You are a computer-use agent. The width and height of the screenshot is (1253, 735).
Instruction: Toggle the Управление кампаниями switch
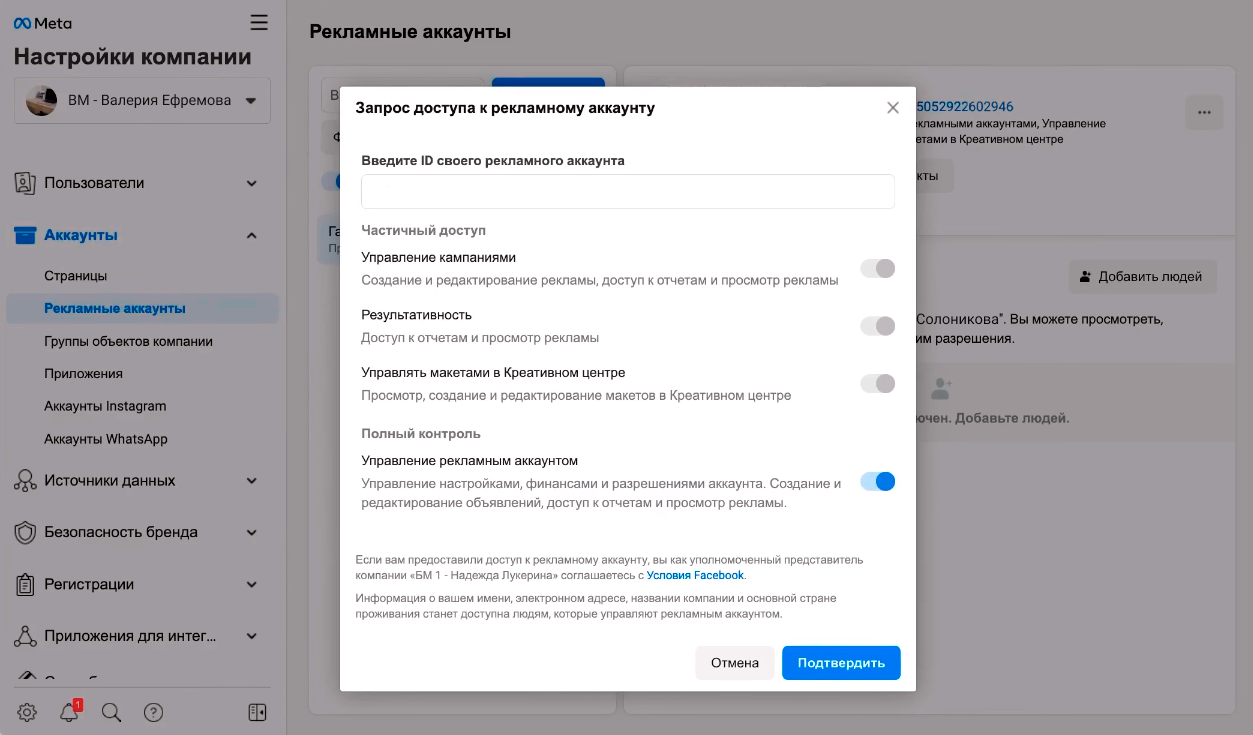coord(878,268)
